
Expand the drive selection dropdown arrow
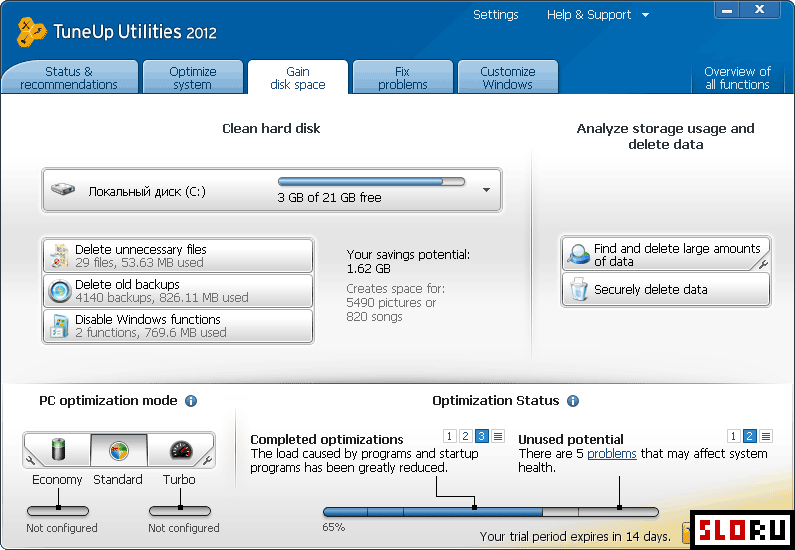486,190
